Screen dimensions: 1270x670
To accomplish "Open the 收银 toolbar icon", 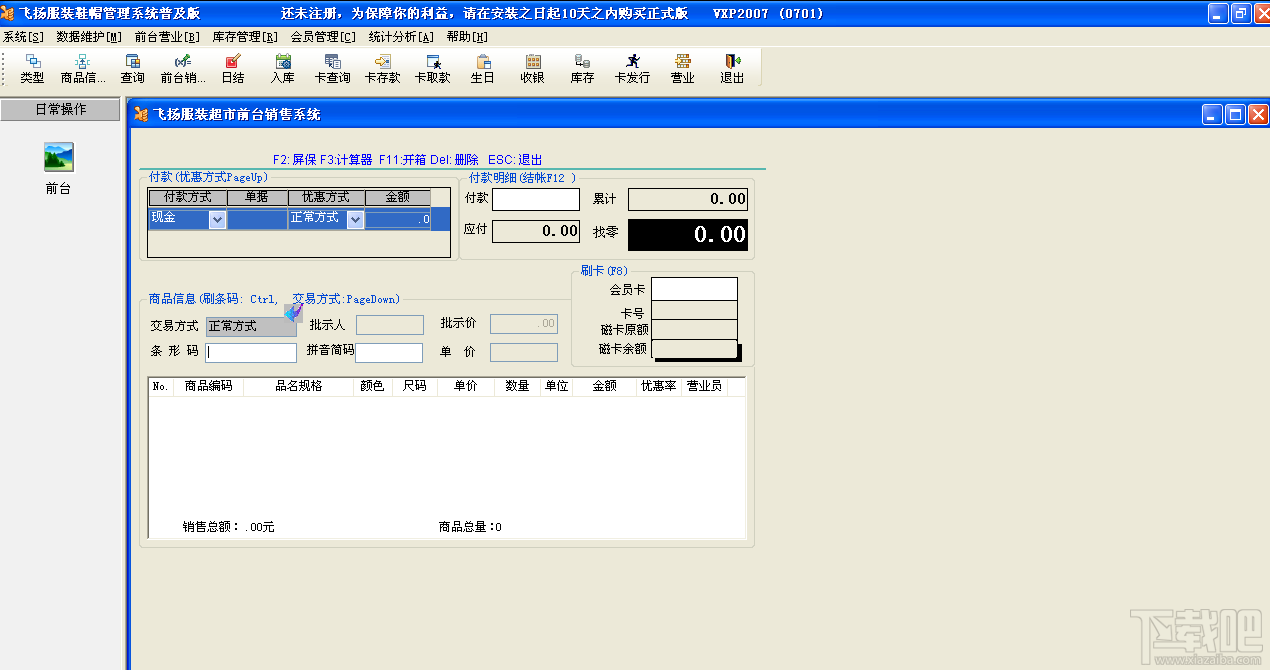I will coord(533,68).
